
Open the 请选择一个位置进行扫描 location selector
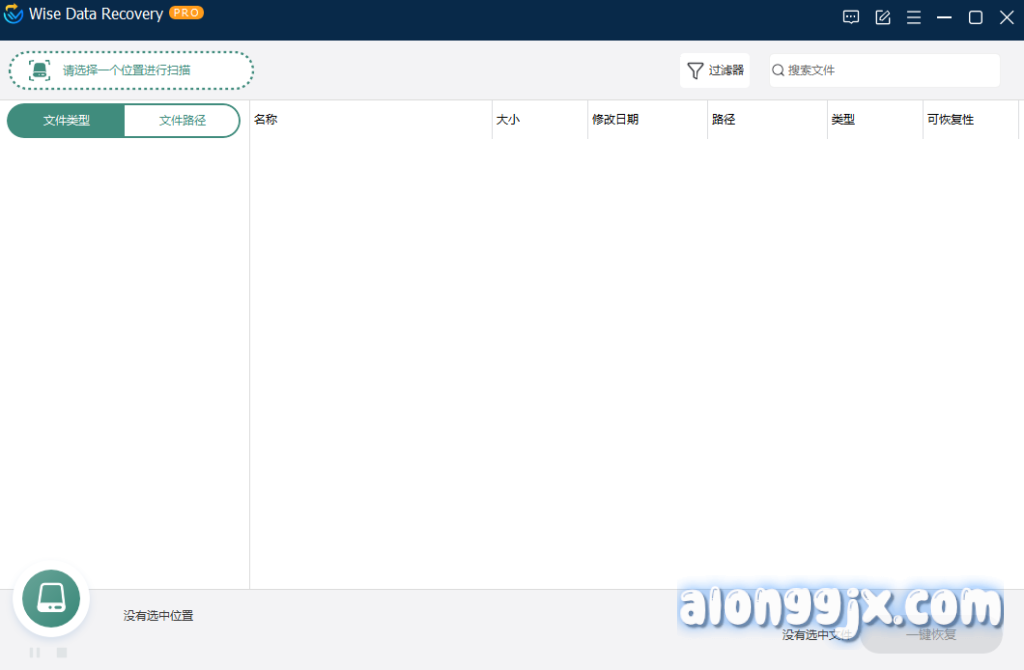point(132,70)
